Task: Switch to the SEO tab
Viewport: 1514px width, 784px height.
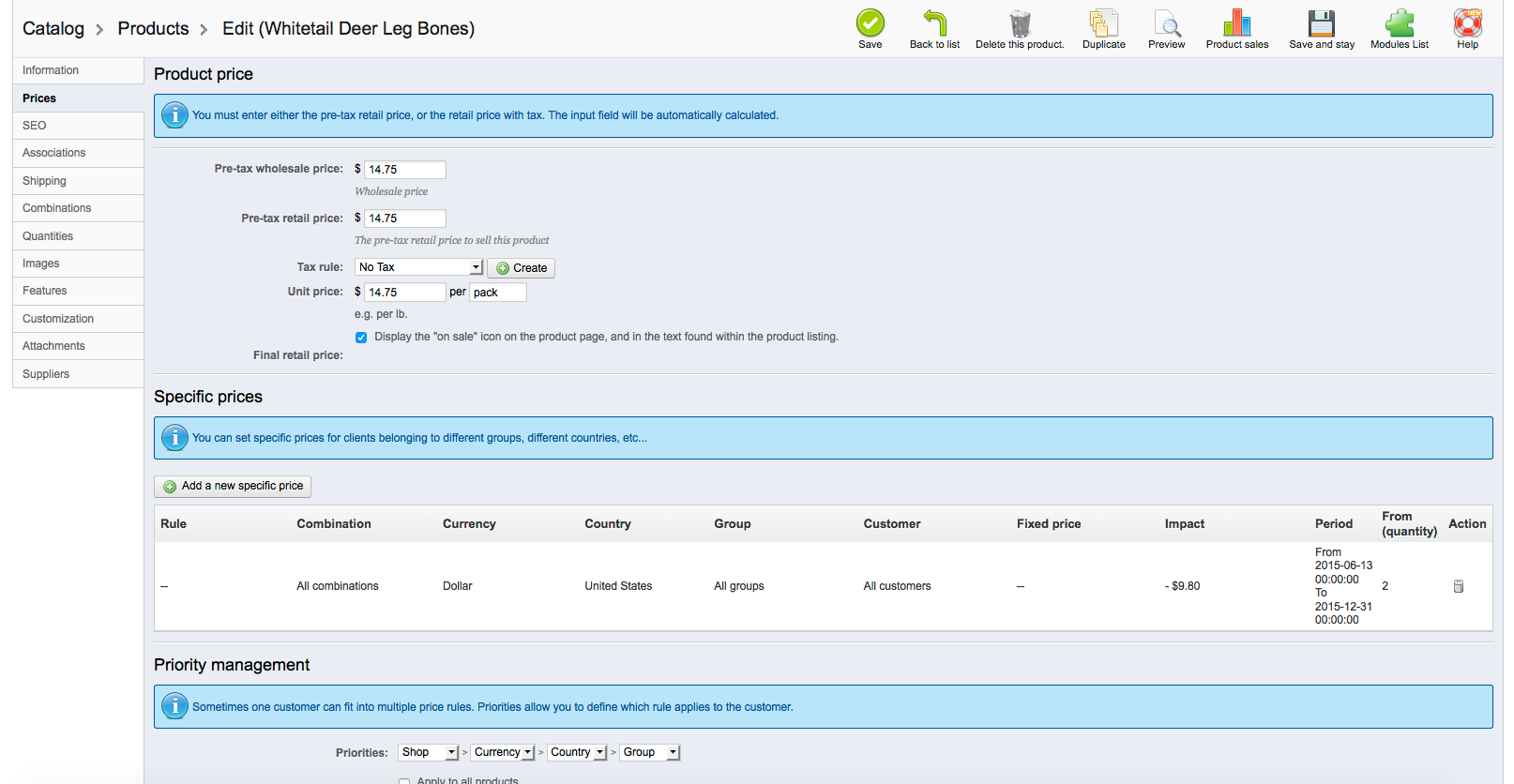Action: point(78,126)
